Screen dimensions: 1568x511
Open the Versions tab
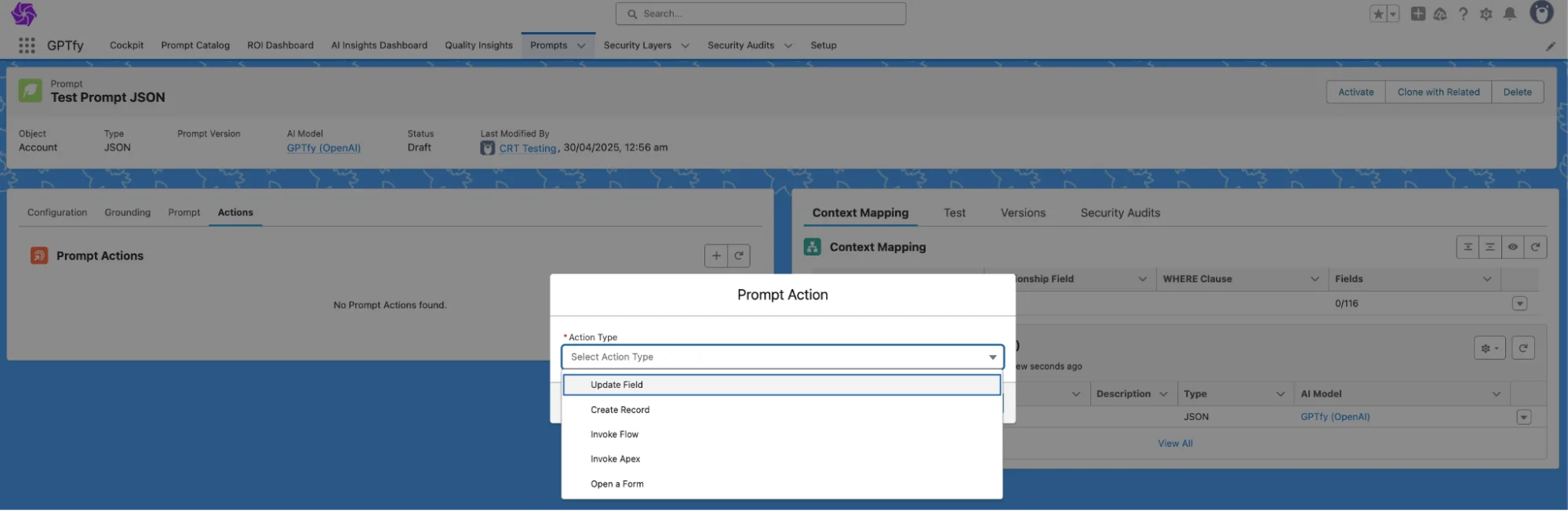tap(1023, 213)
